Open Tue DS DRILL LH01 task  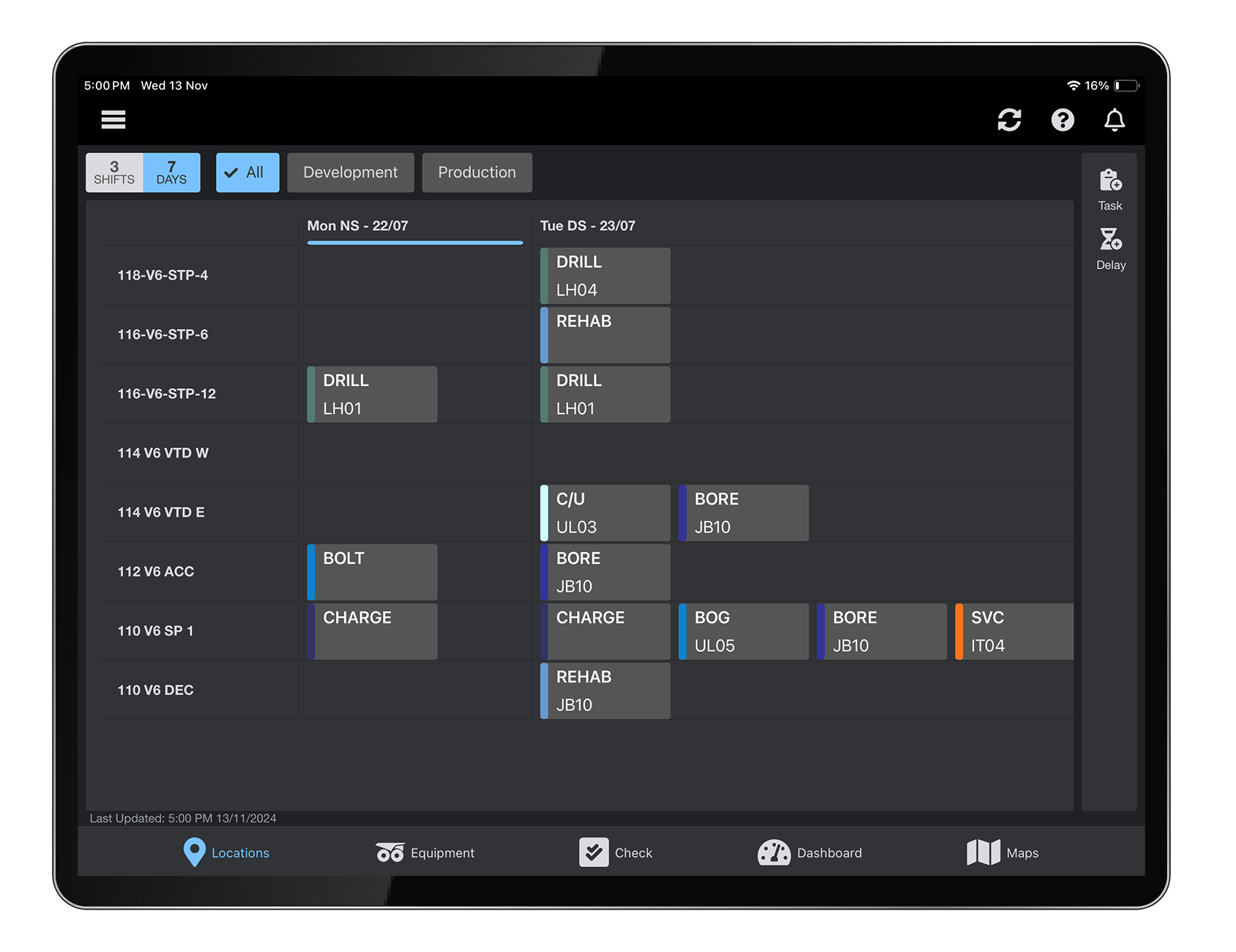point(606,395)
